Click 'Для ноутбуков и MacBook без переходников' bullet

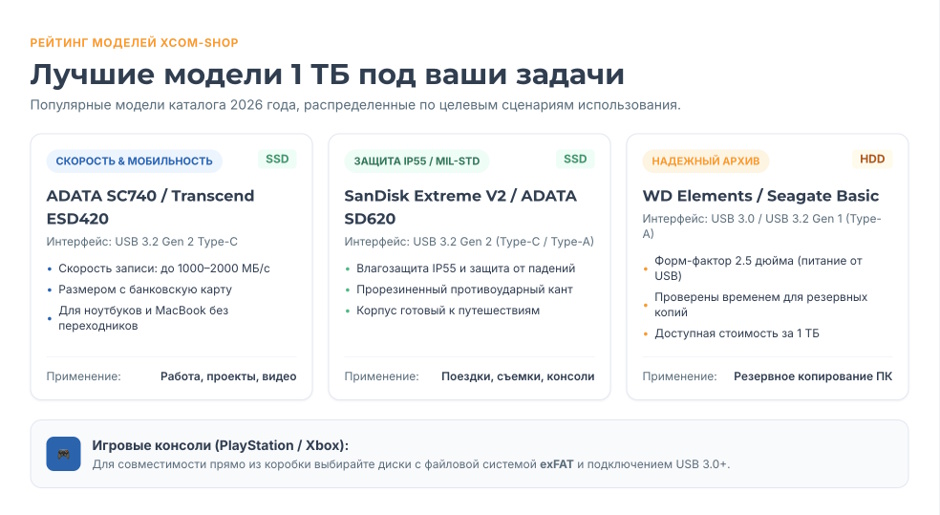click(143, 318)
